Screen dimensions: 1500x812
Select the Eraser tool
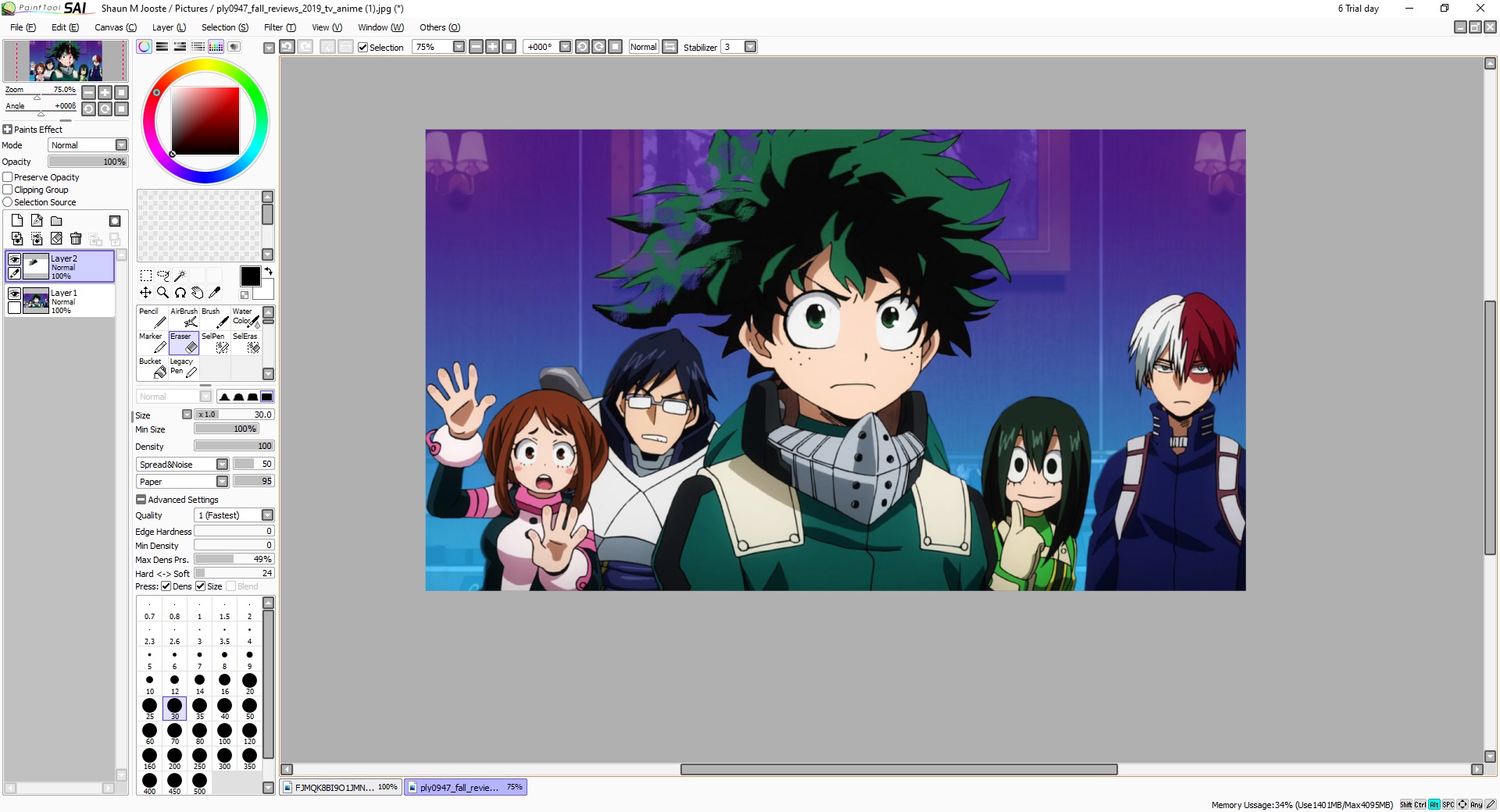[x=184, y=343]
